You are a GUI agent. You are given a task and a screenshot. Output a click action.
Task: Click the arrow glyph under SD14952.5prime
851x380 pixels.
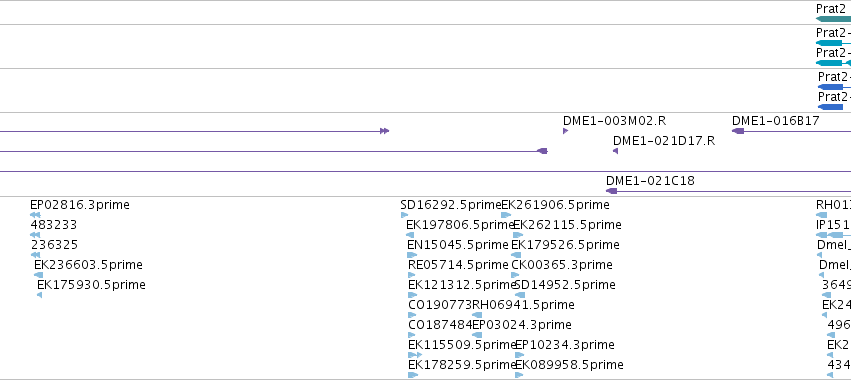pos(519,295)
